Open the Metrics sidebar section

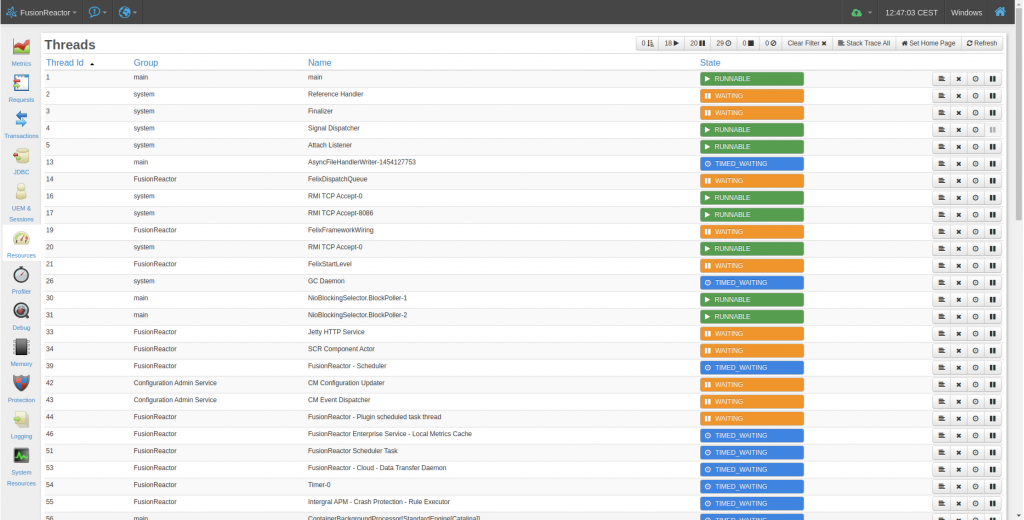21,52
